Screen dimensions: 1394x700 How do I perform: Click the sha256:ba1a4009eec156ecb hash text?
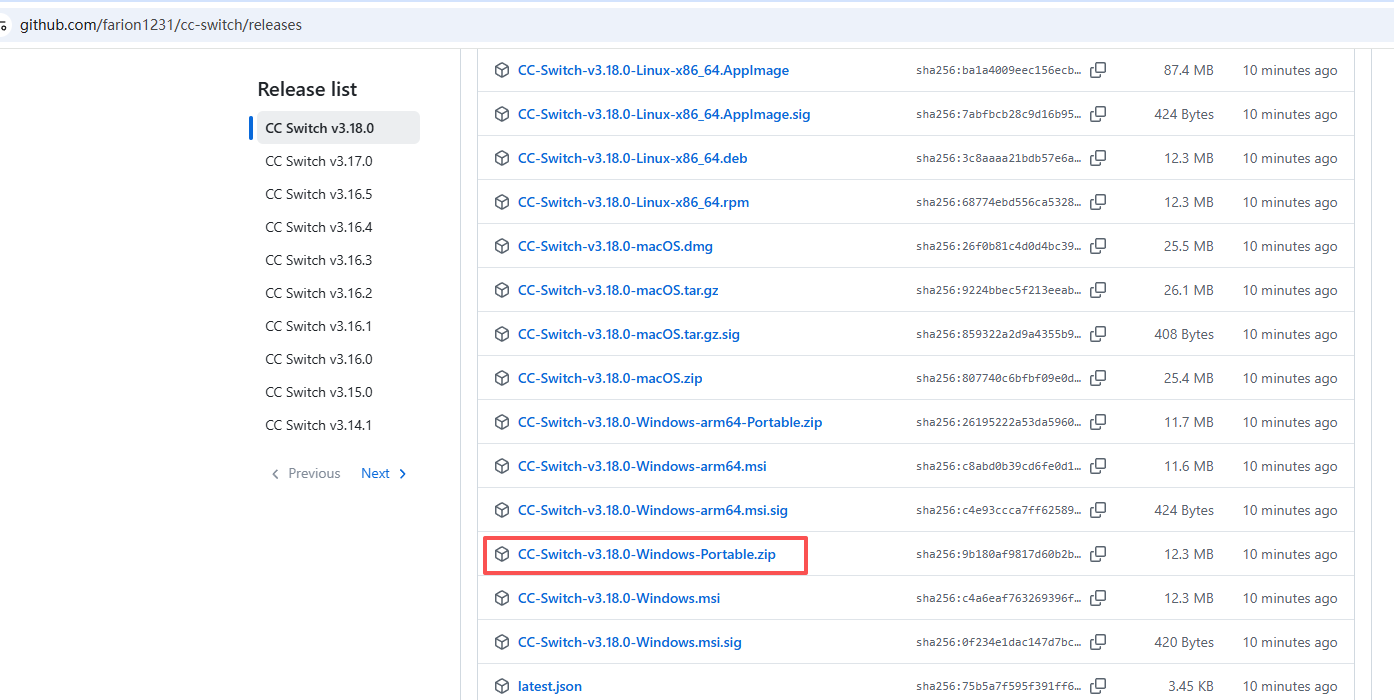999,70
